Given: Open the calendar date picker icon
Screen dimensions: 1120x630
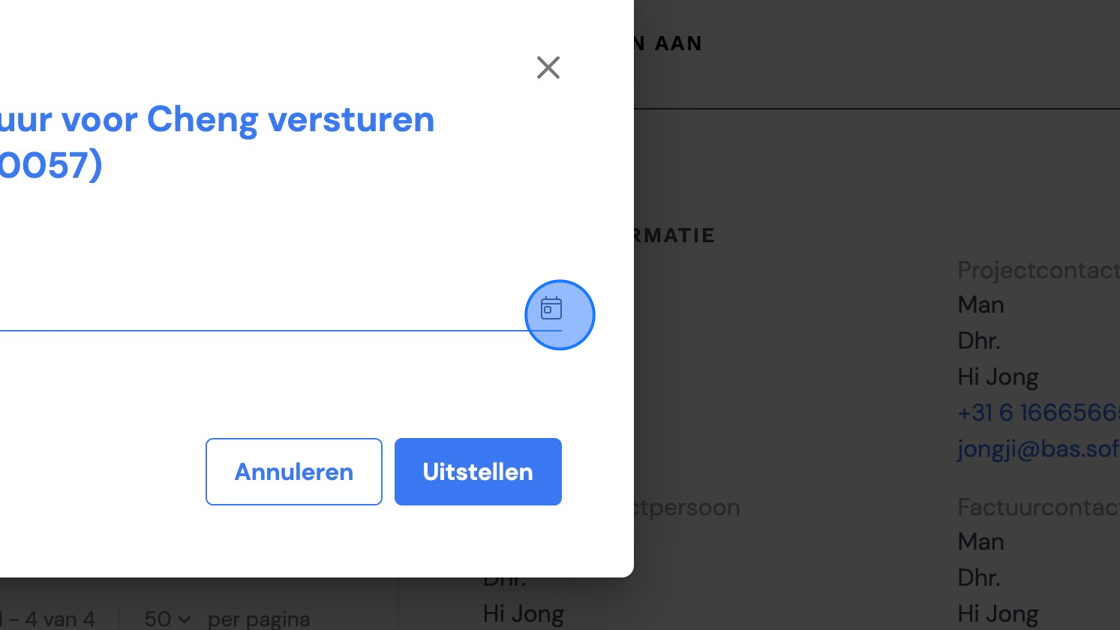Looking at the screenshot, I should click(551, 309).
